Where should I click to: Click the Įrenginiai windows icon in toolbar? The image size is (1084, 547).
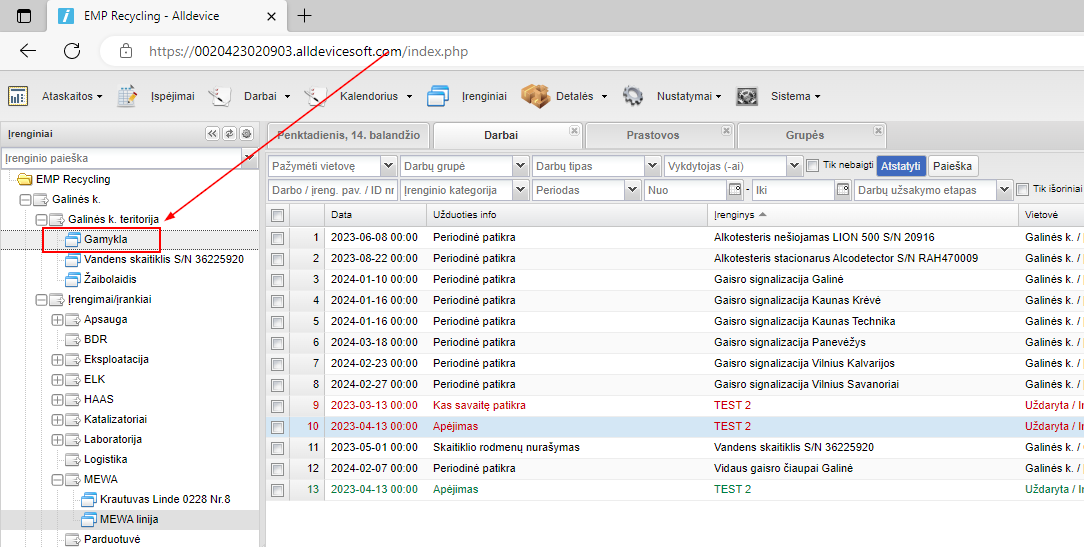tap(437, 96)
